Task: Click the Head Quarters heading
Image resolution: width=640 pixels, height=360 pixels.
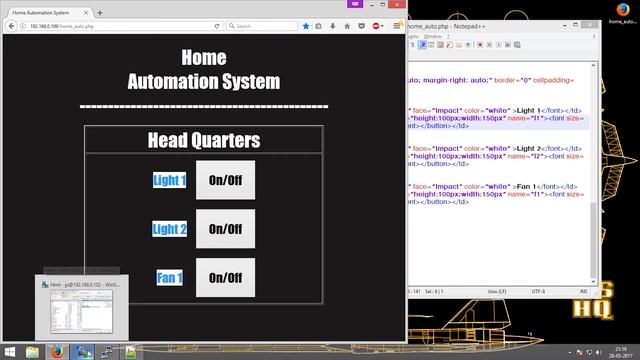Action: (x=204, y=140)
